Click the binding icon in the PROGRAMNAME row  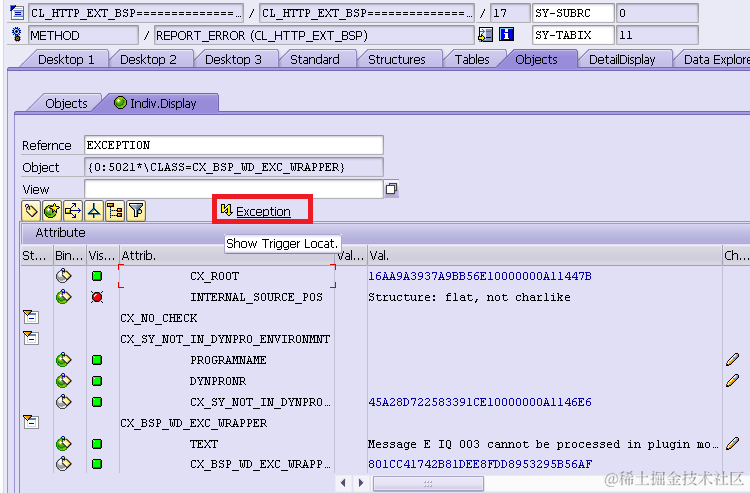(64, 360)
